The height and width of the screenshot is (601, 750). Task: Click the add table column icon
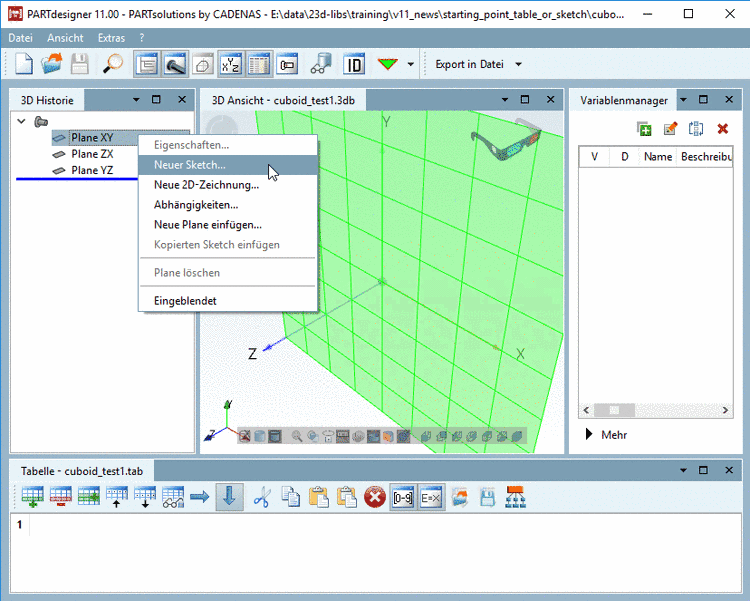click(x=89, y=497)
